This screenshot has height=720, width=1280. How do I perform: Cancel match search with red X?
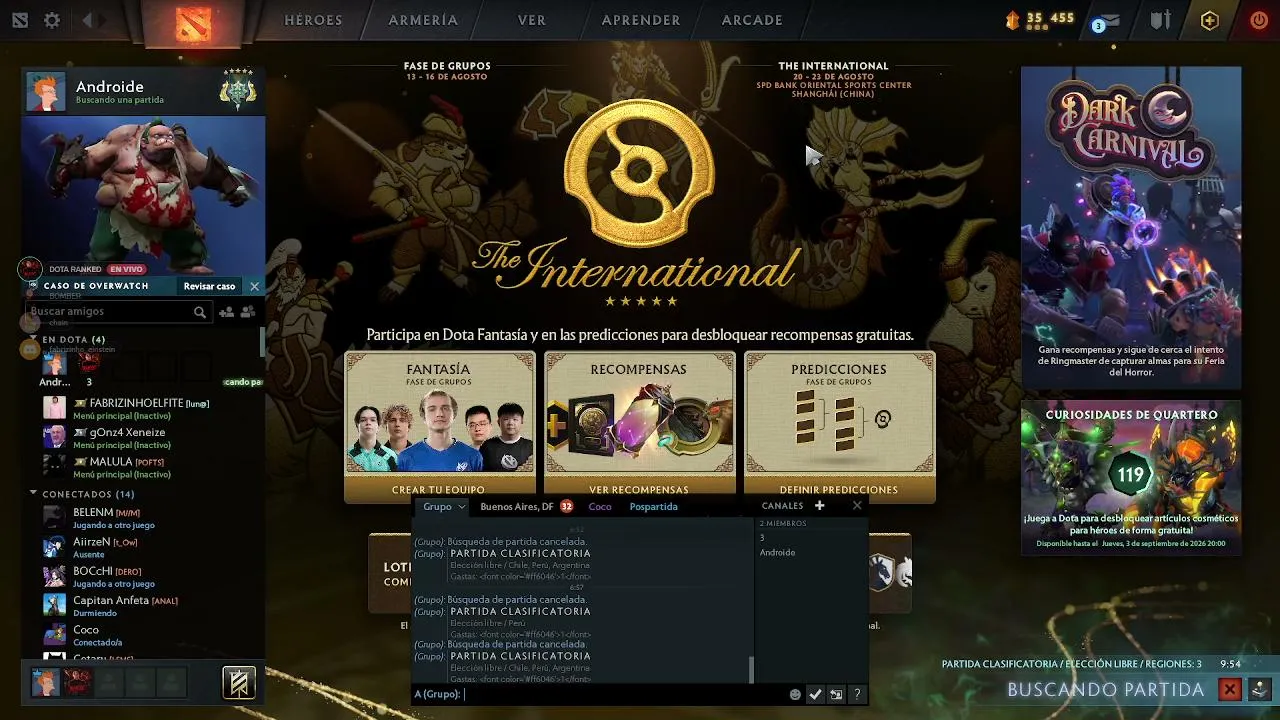[x=1230, y=689]
